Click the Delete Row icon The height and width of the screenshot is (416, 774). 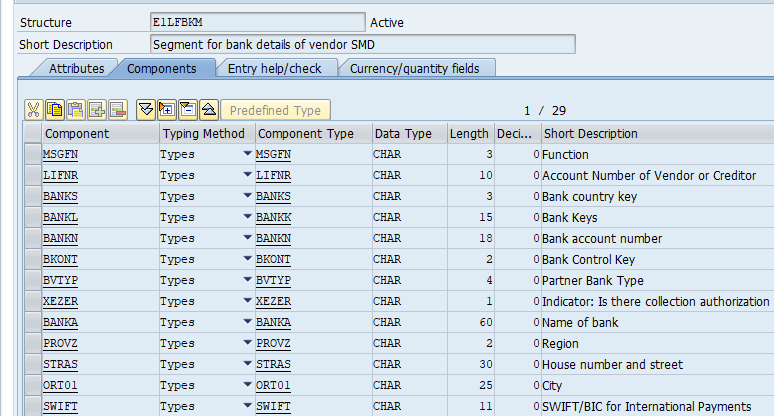[117, 110]
